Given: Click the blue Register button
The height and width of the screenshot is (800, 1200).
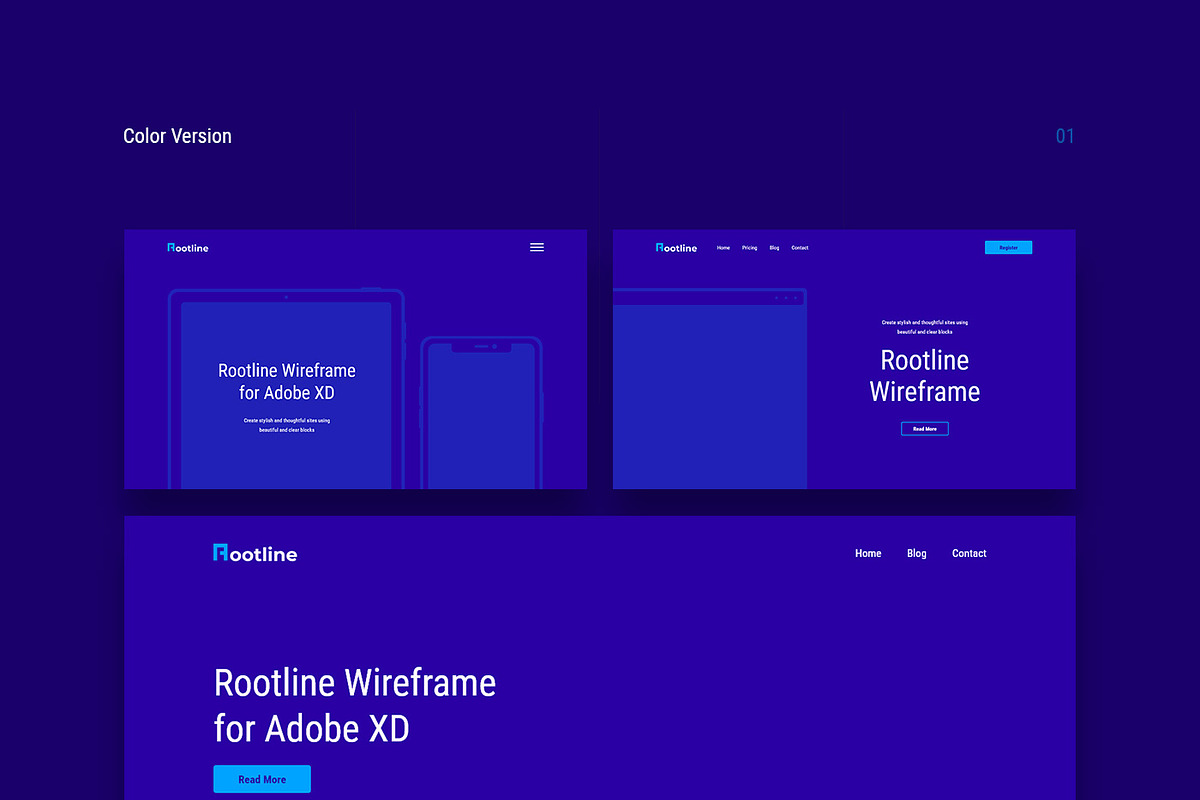Looking at the screenshot, I should pos(1008,247).
